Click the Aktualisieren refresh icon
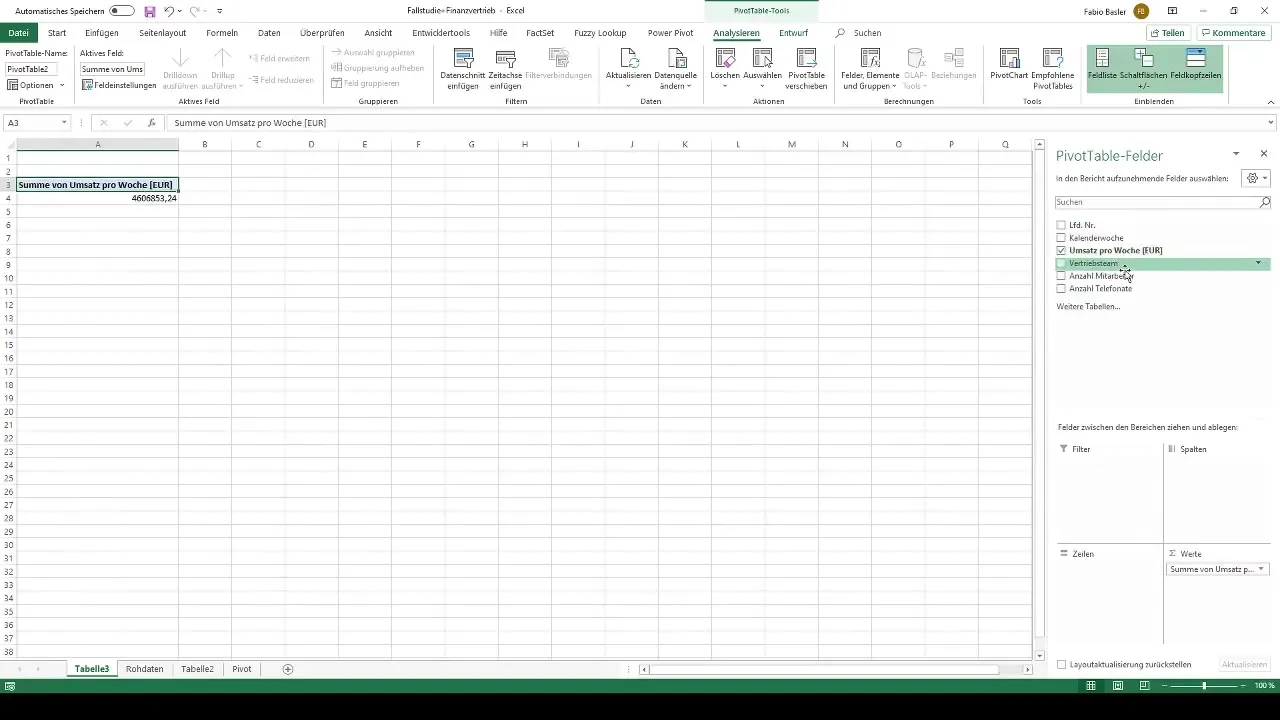1280x720 pixels. pyautogui.click(x=628, y=59)
